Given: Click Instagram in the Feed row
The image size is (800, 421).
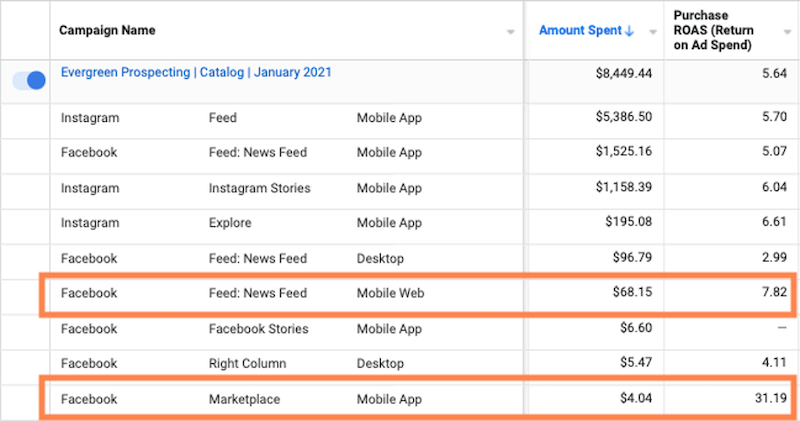Looking at the screenshot, I should click(x=90, y=118).
